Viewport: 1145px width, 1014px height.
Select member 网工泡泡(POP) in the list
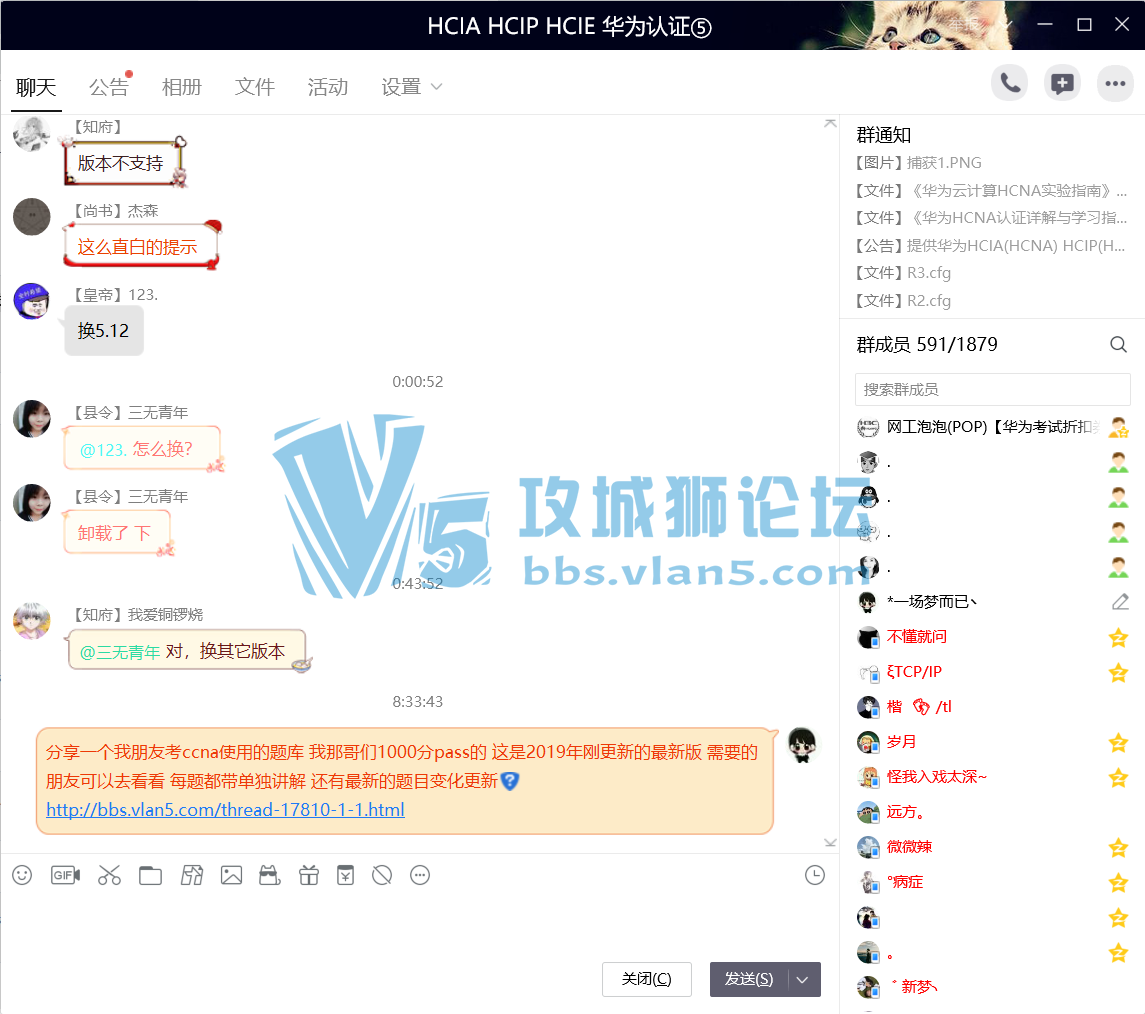point(992,427)
